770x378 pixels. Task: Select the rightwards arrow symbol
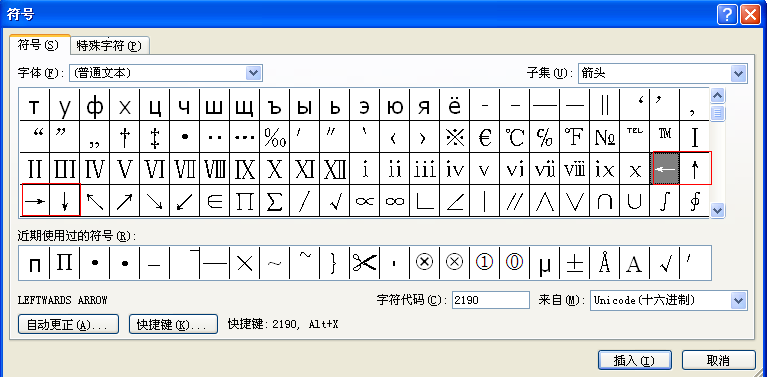35,201
